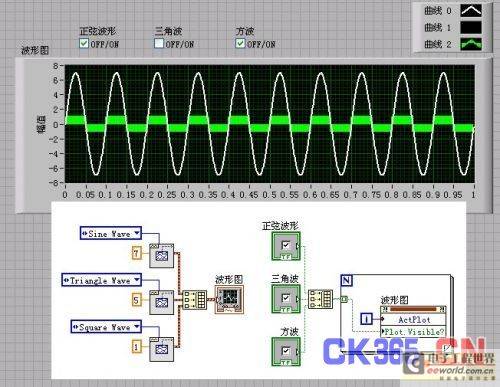Select the numeric constant 1
Image resolution: width=500 pixels, height=387 pixels.
coord(136,347)
